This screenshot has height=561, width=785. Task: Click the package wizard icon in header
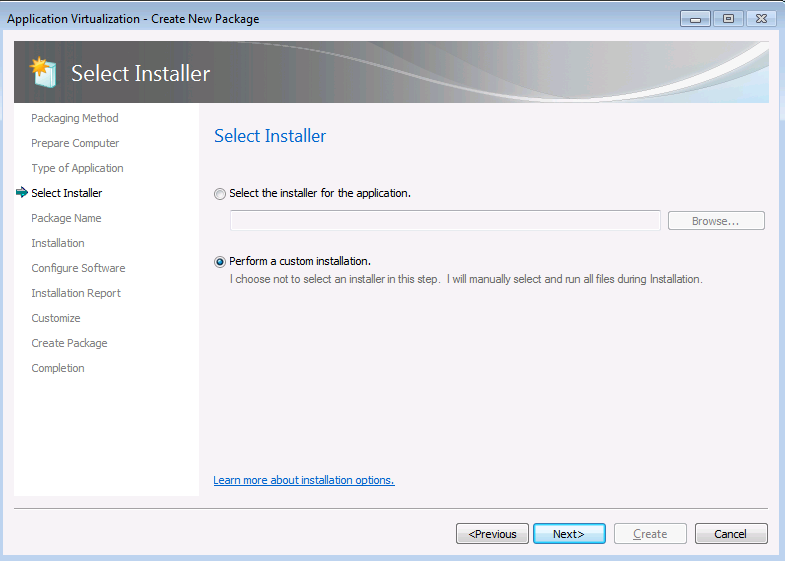(x=43, y=73)
